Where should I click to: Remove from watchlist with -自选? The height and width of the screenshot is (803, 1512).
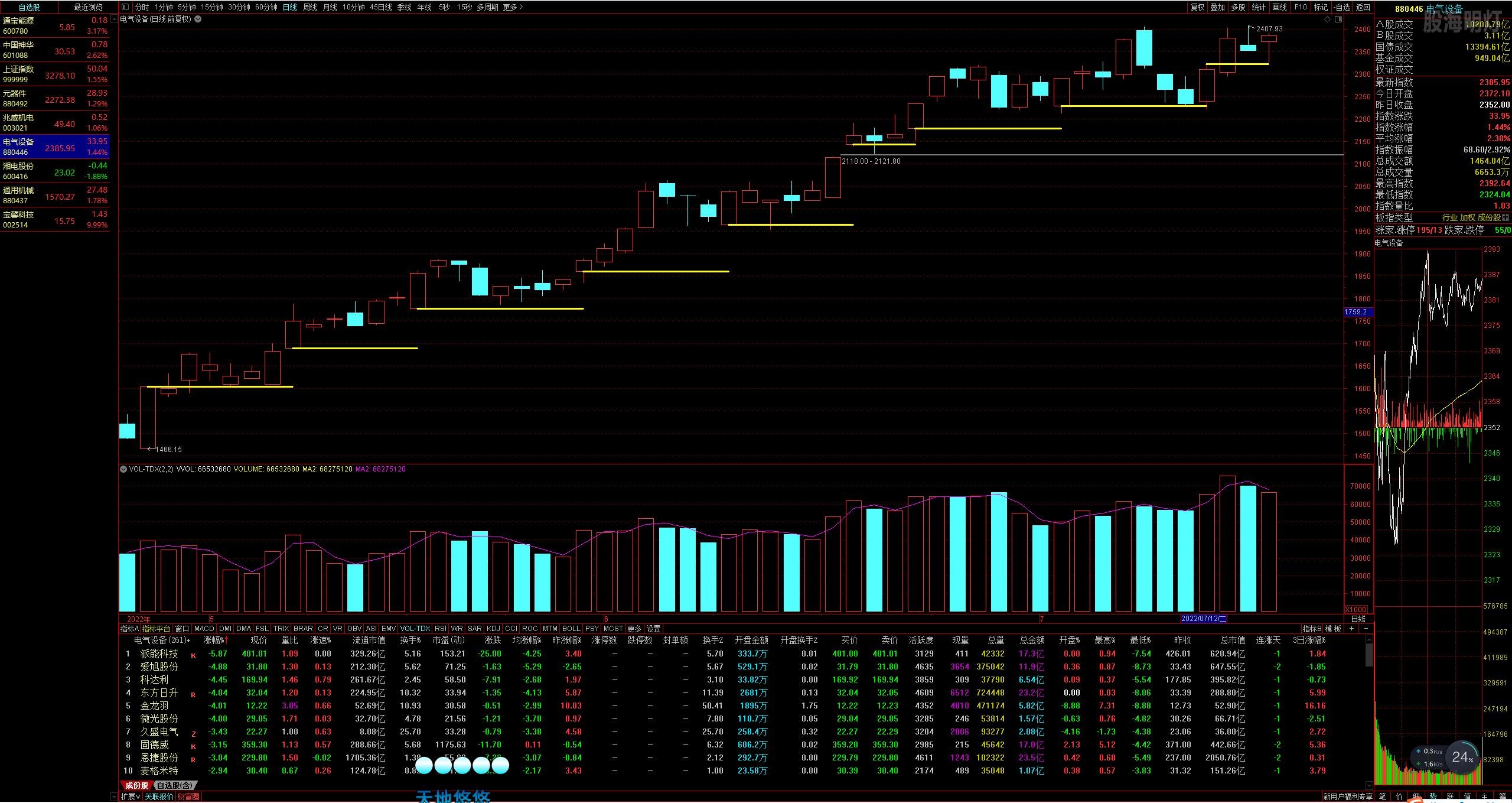tap(1342, 7)
